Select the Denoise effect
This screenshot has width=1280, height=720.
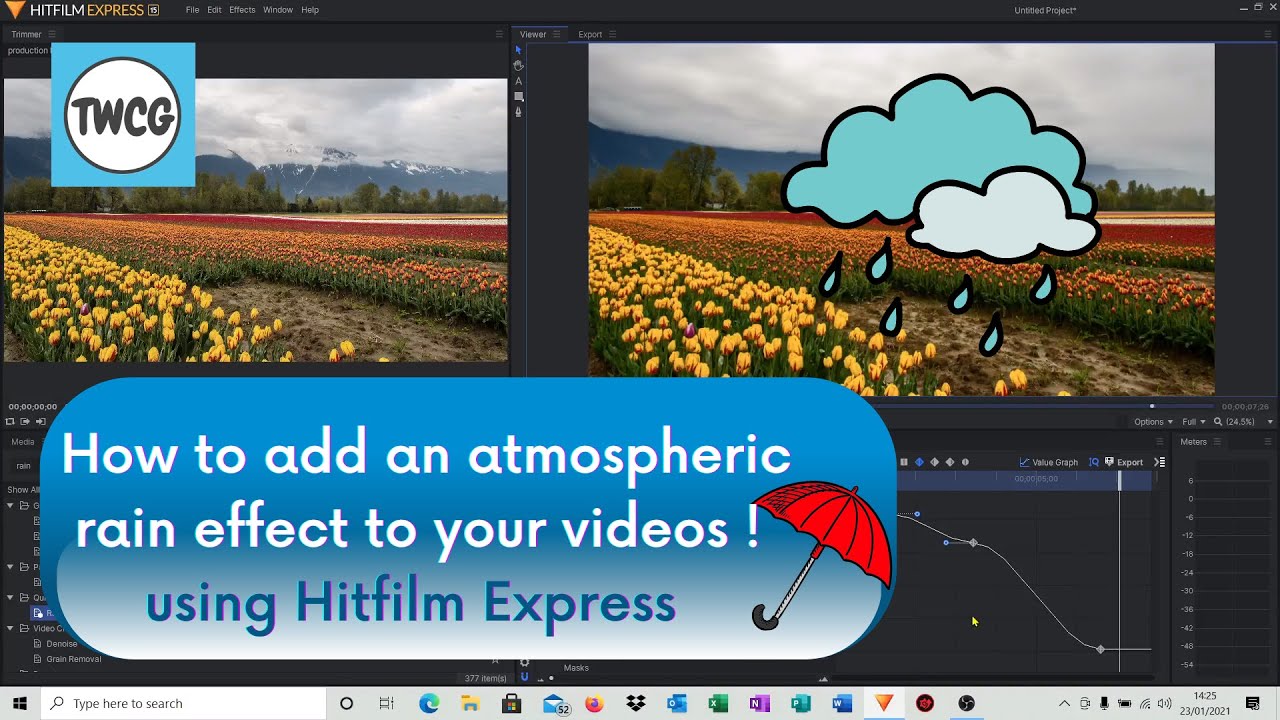pyautogui.click(x=61, y=644)
